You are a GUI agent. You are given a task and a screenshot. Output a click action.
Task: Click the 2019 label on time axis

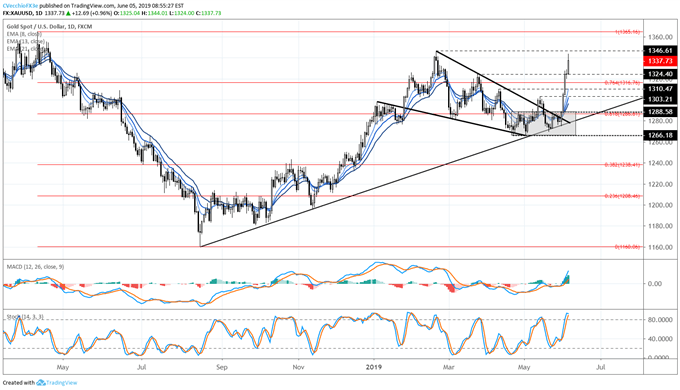pos(373,367)
